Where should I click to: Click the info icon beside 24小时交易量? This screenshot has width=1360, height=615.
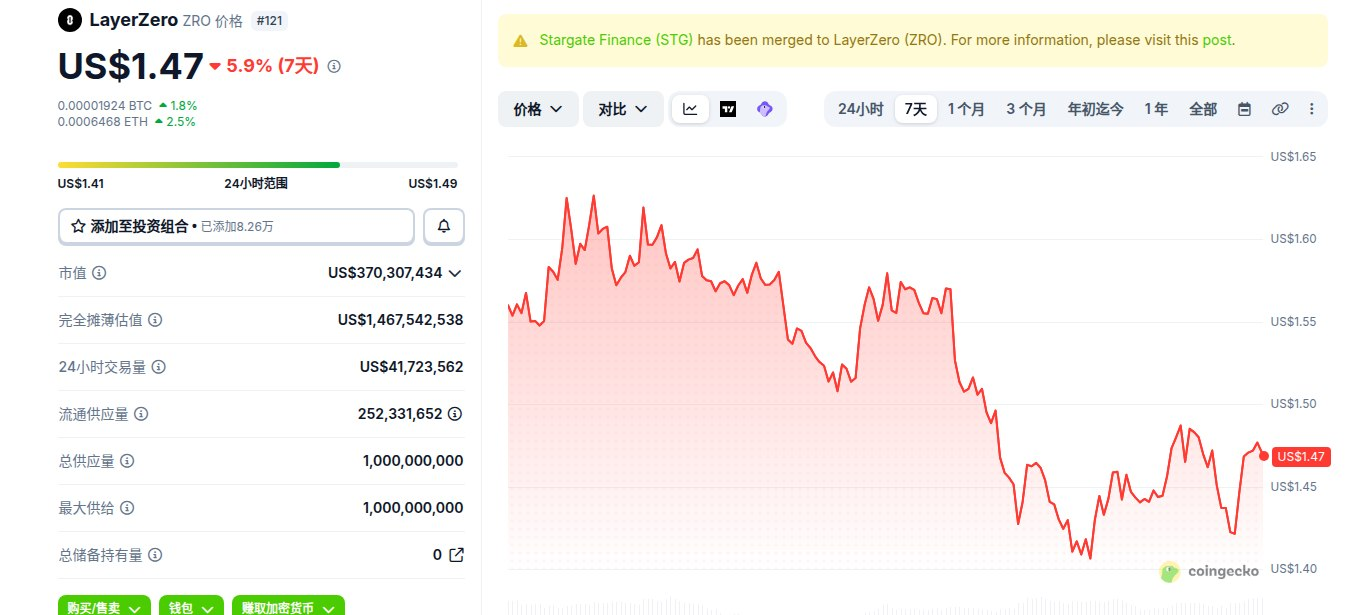[x=158, y=367]
